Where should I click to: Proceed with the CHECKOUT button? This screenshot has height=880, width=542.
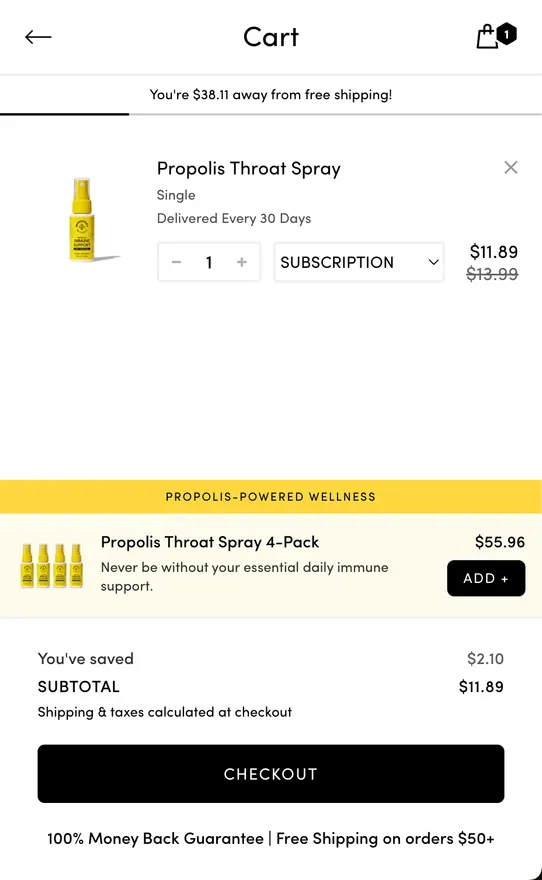(x=271, y=774)
